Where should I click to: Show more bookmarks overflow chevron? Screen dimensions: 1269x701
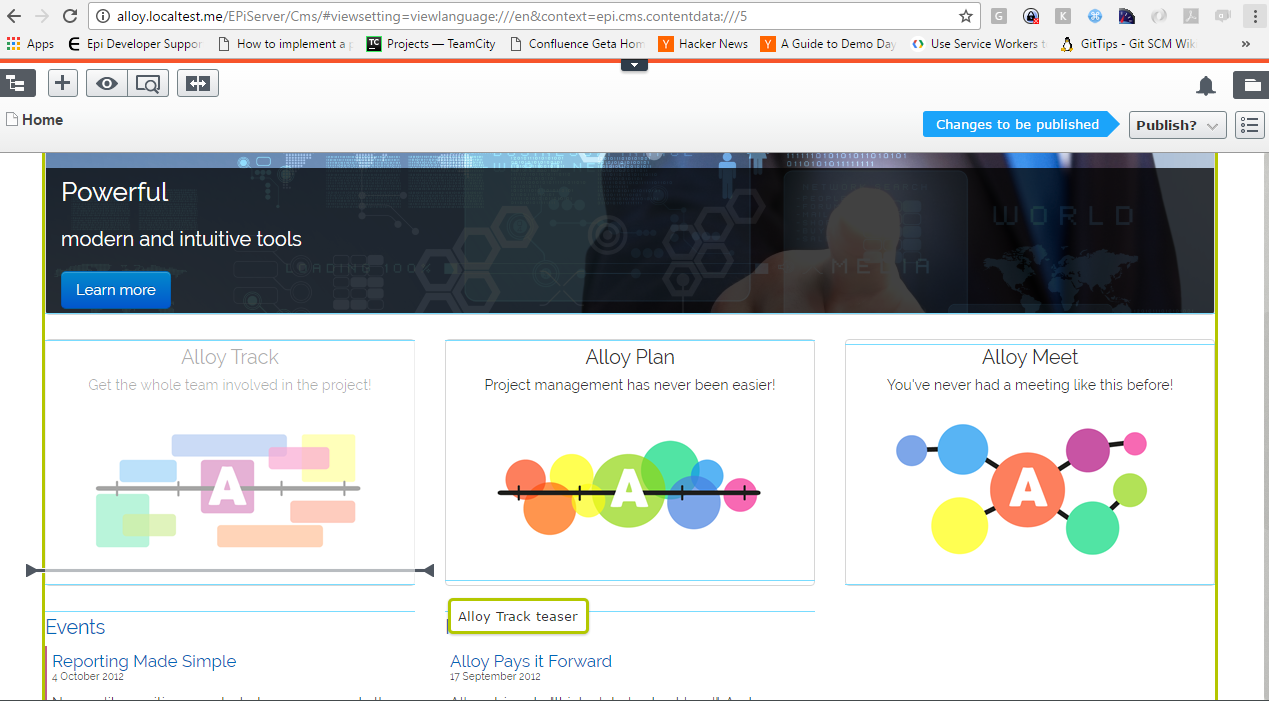1245,44
